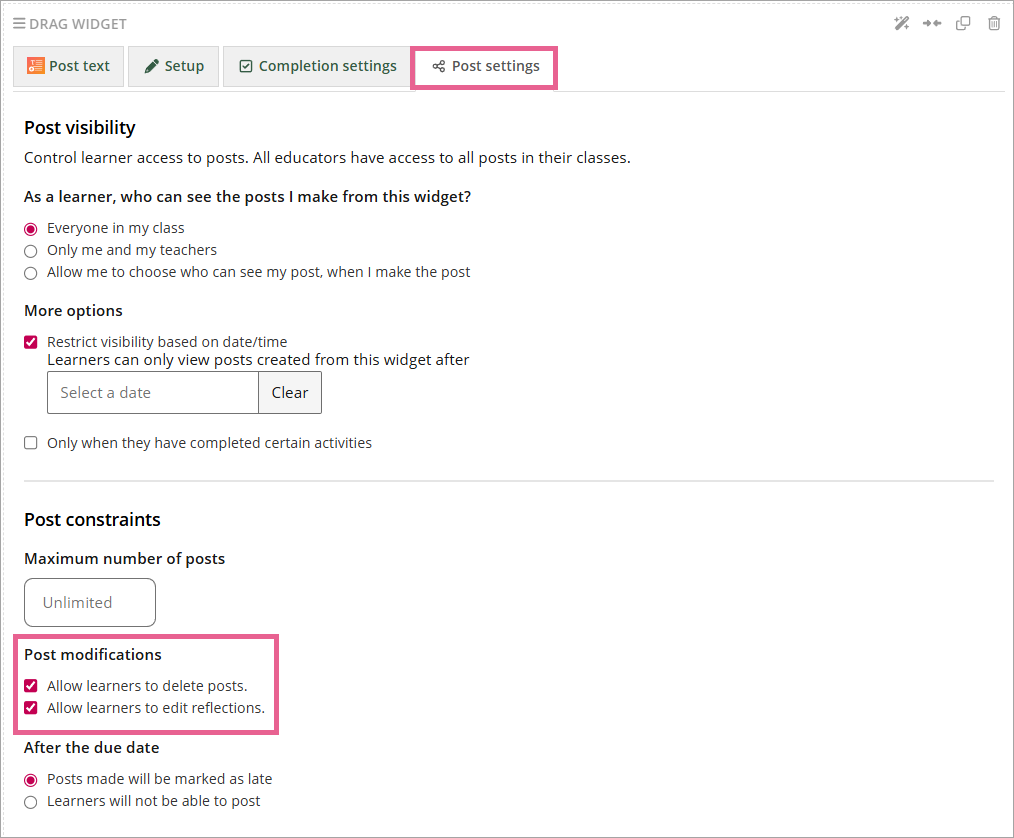
Task: Click the drag widget handle icon
Action: click(19, 24)
